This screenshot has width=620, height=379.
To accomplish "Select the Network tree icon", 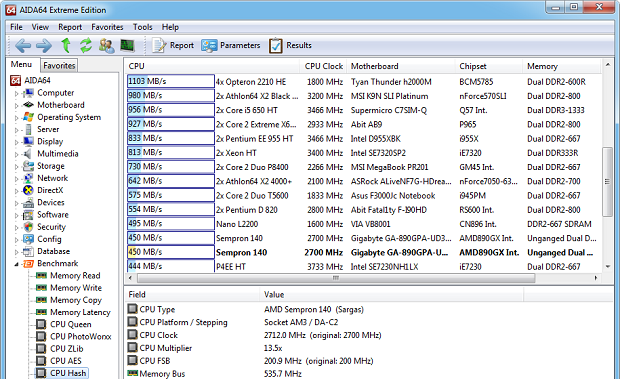I will click(28, 178).
